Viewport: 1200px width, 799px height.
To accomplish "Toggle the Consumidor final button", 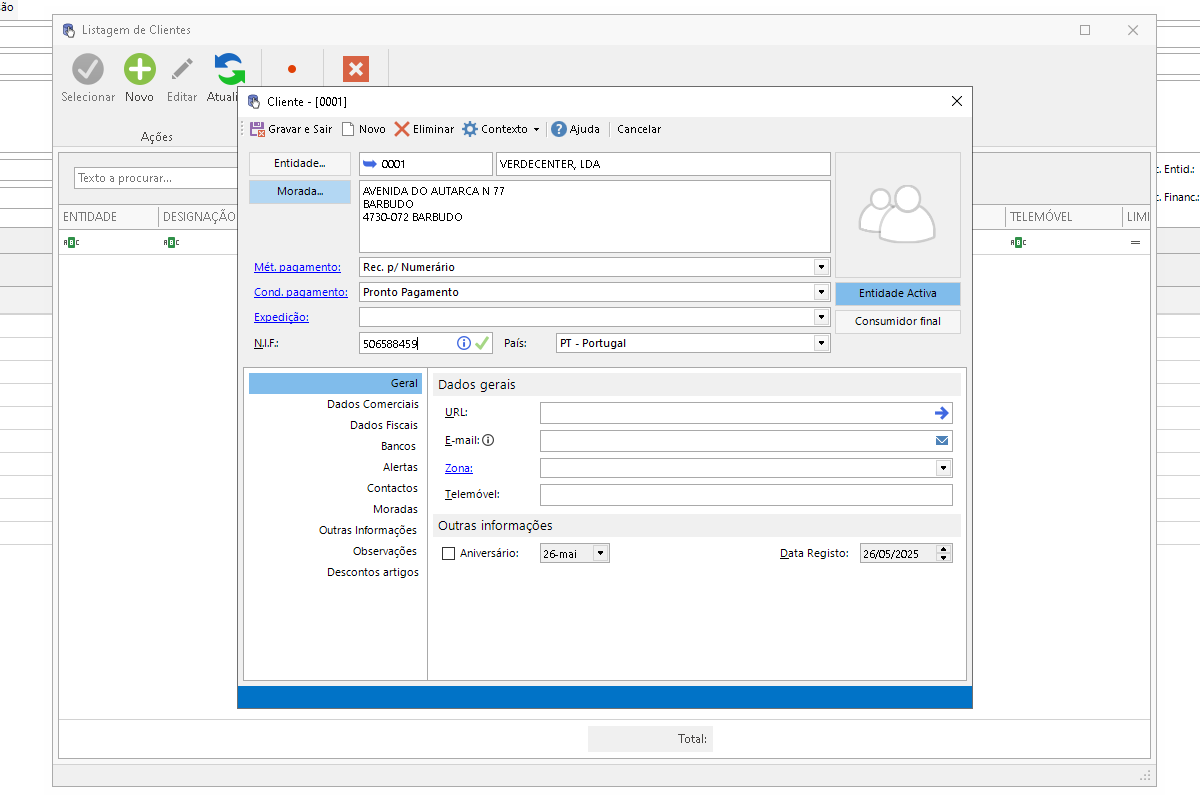I will [897, 322].
